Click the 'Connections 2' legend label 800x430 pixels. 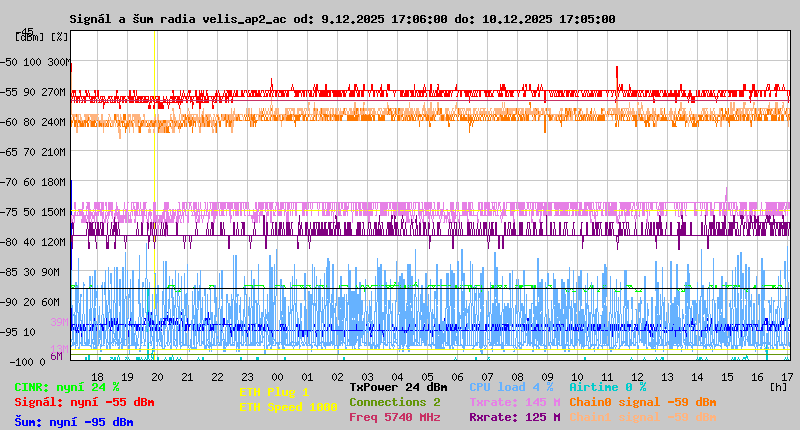pyautogui.click(x=395, y=402)
